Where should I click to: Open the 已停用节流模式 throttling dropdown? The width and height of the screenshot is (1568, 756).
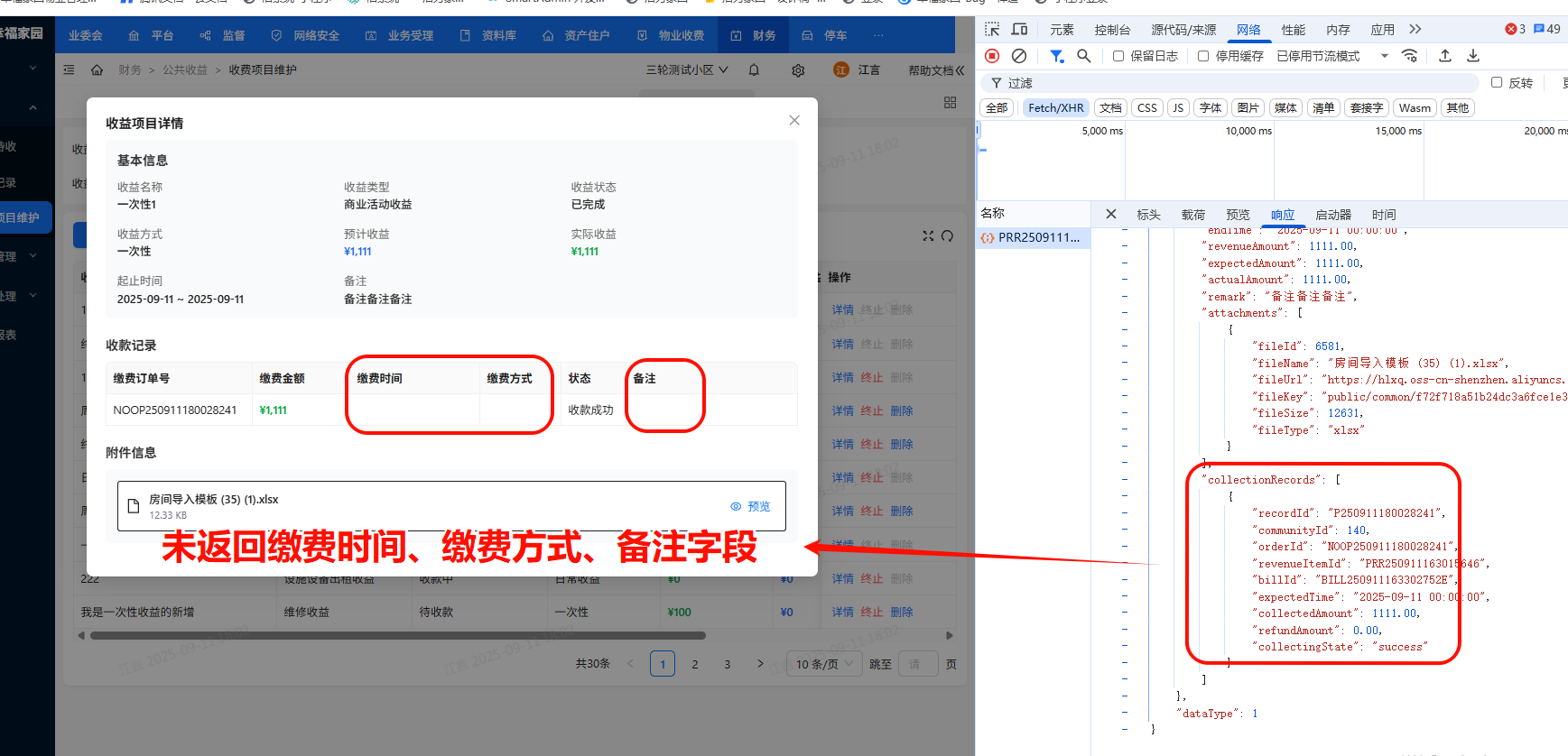(1333, 56)
